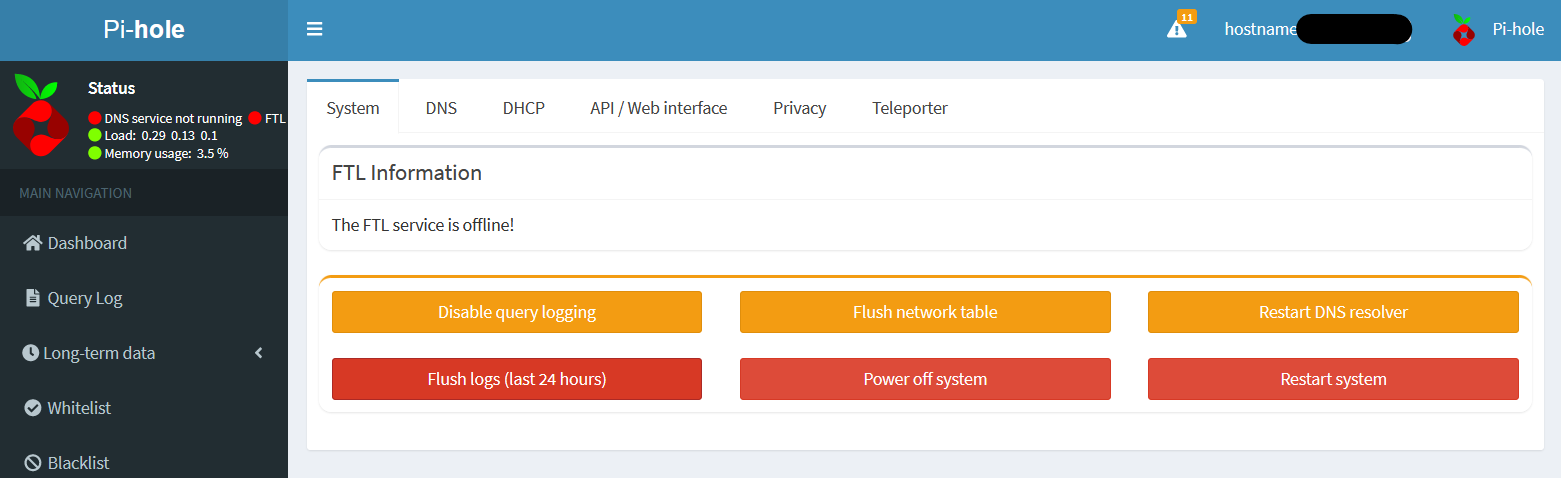This screenshot has height=478, width=1561.
Task: Click the Query Log file icon
Action: (x=32, y=298)
